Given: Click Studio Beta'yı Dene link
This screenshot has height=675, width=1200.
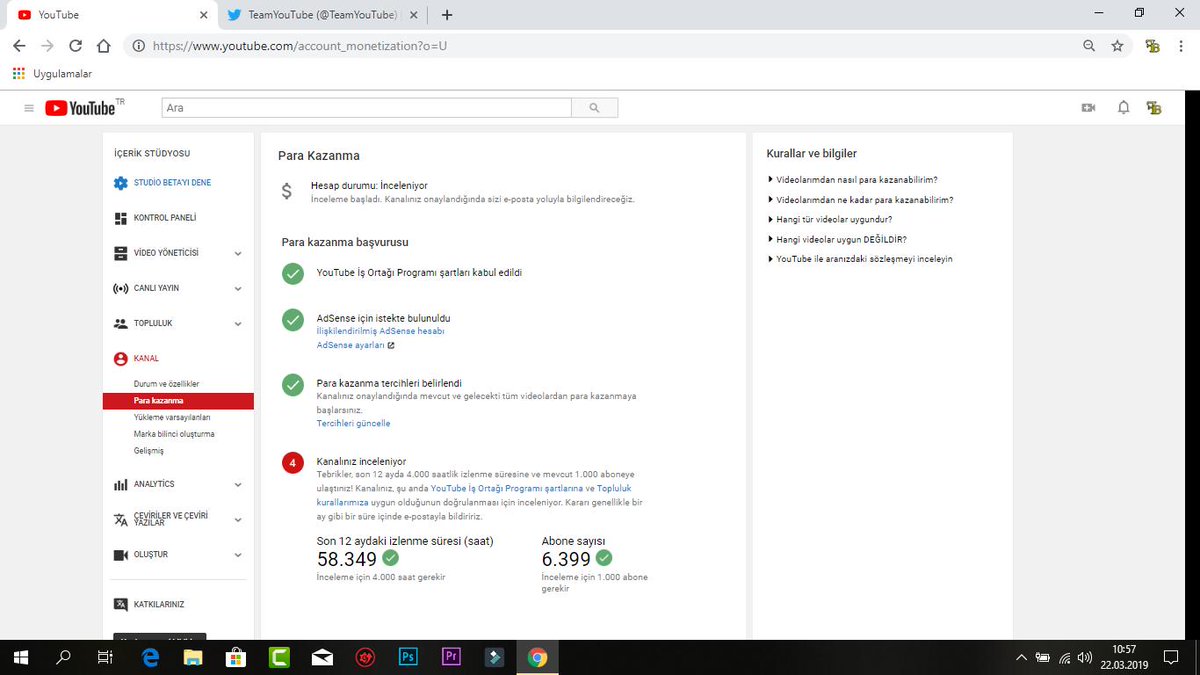Looking at the screenshot, I should (x=172, y=183).
